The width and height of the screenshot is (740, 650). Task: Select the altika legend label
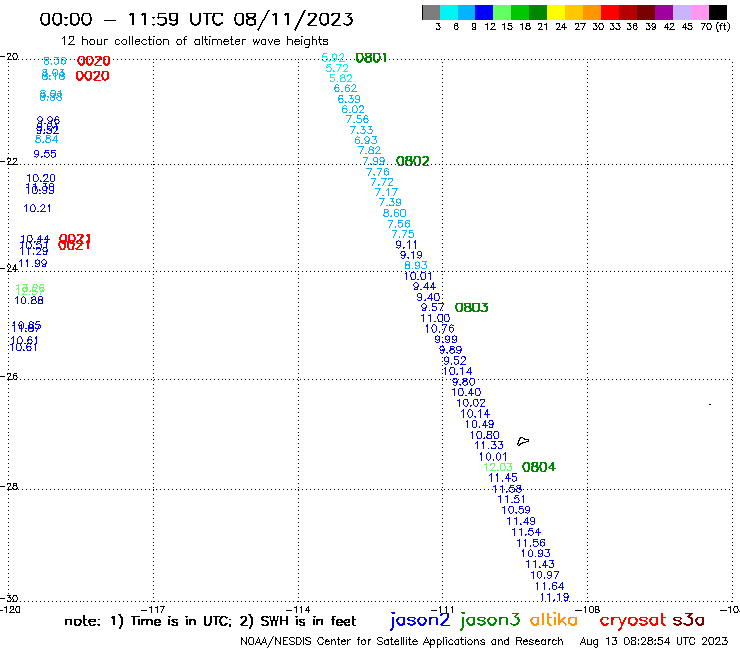click(554, 620)
